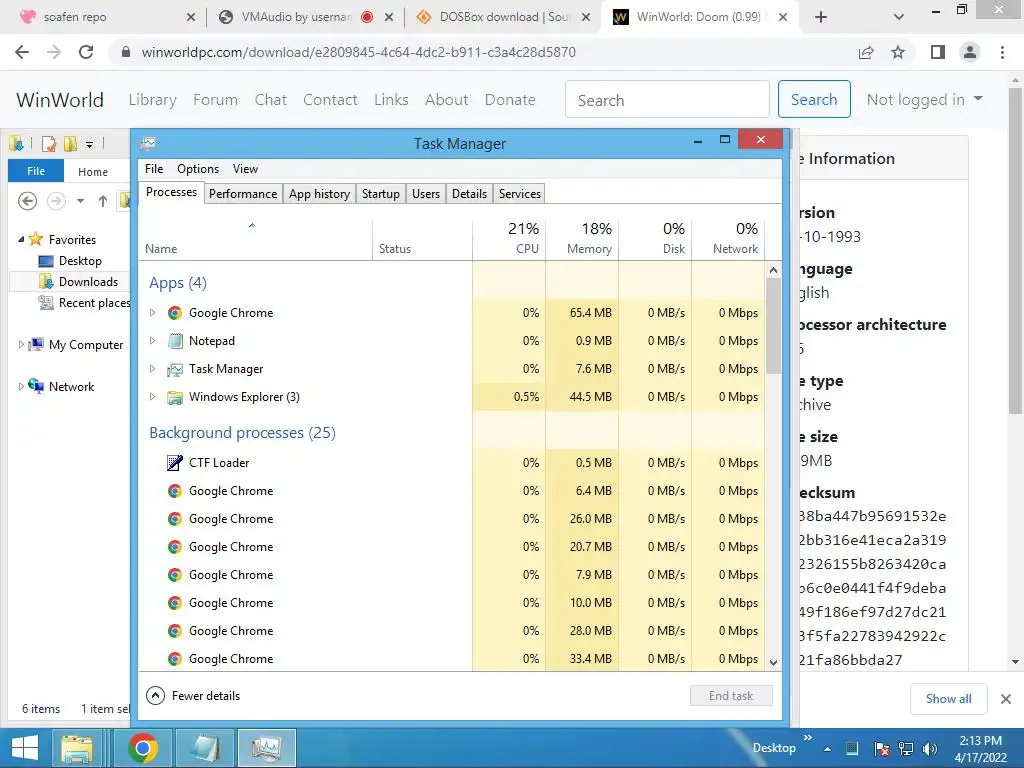The height and width of the screenshot is (768, 1024).
Task: Close the DOSBox download tab
Action: [586, 17]
